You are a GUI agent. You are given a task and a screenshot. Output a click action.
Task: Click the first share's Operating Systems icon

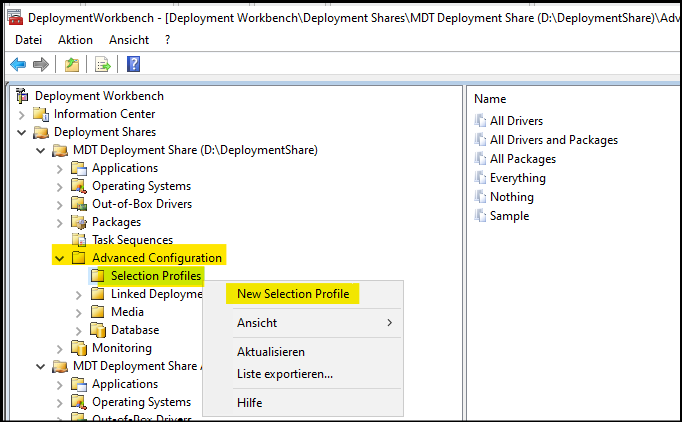click(79, 186)
